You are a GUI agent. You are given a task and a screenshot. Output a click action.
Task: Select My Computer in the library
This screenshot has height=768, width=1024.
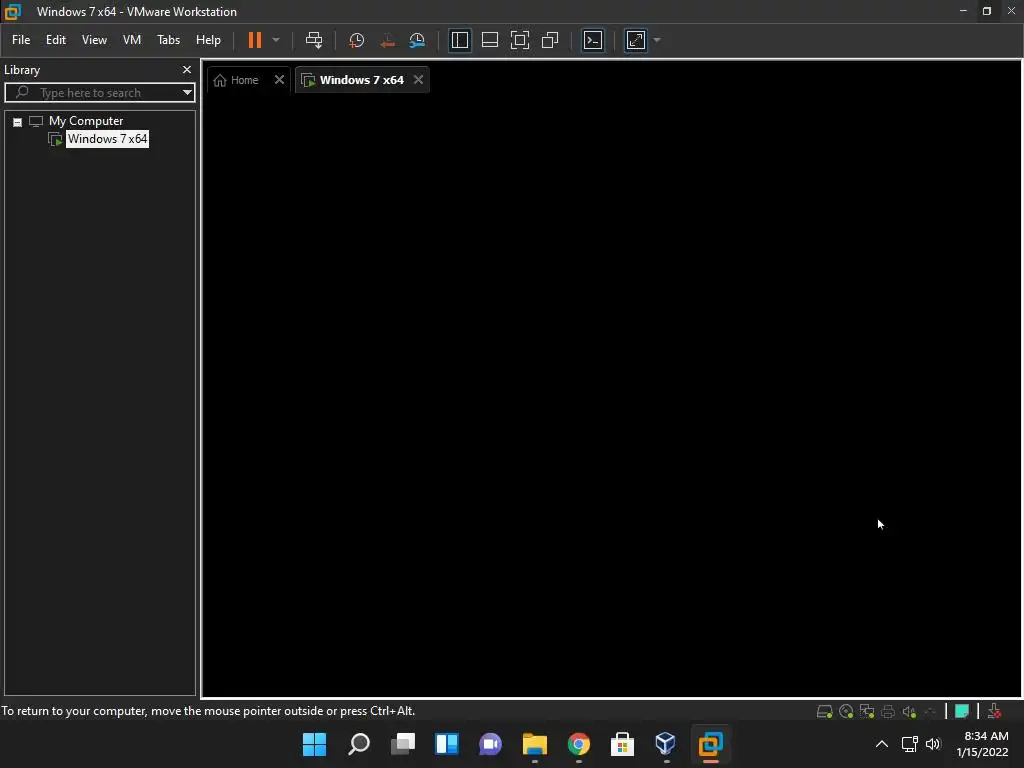tap(86, 121)
